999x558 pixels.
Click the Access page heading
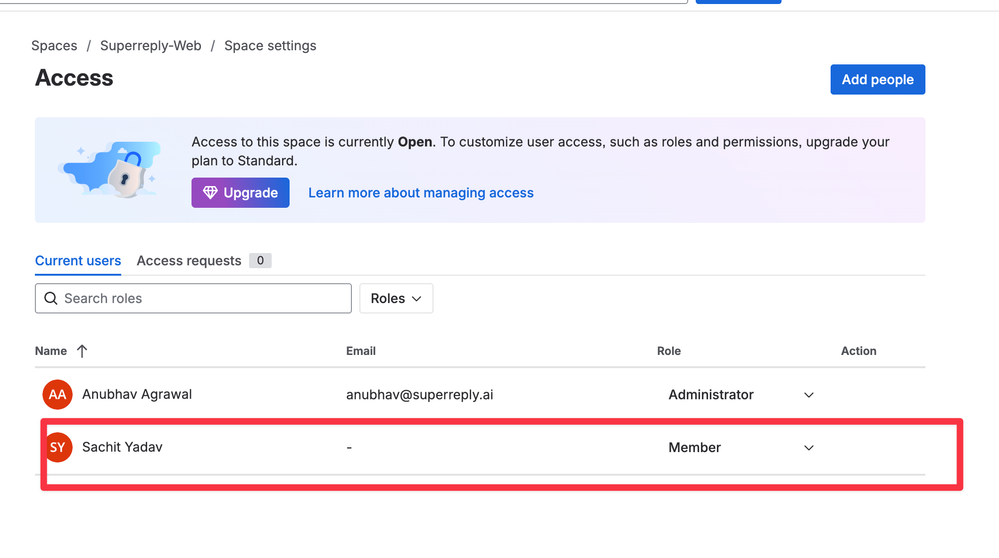pos(74,78)
